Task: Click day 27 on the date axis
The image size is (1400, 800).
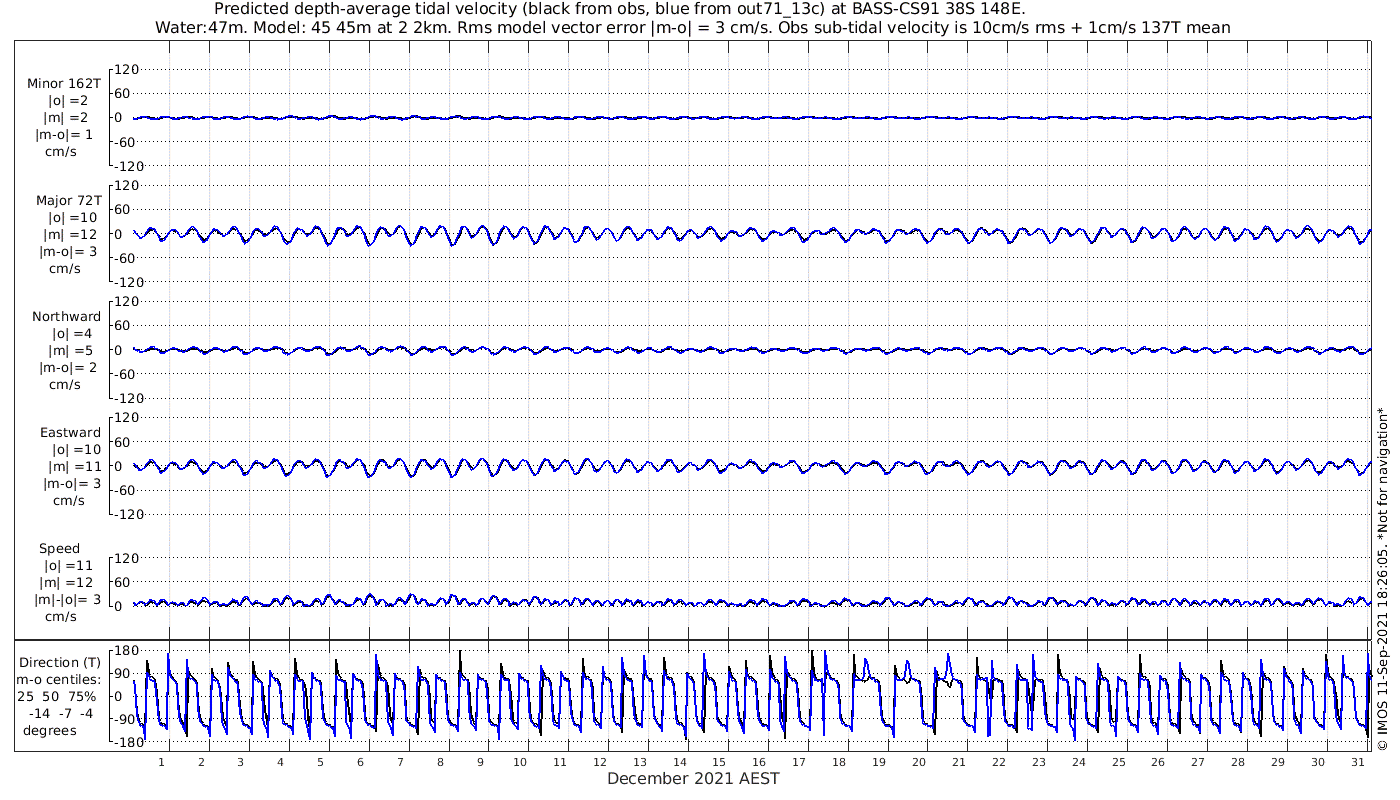Action: (x=1198, y=762)
